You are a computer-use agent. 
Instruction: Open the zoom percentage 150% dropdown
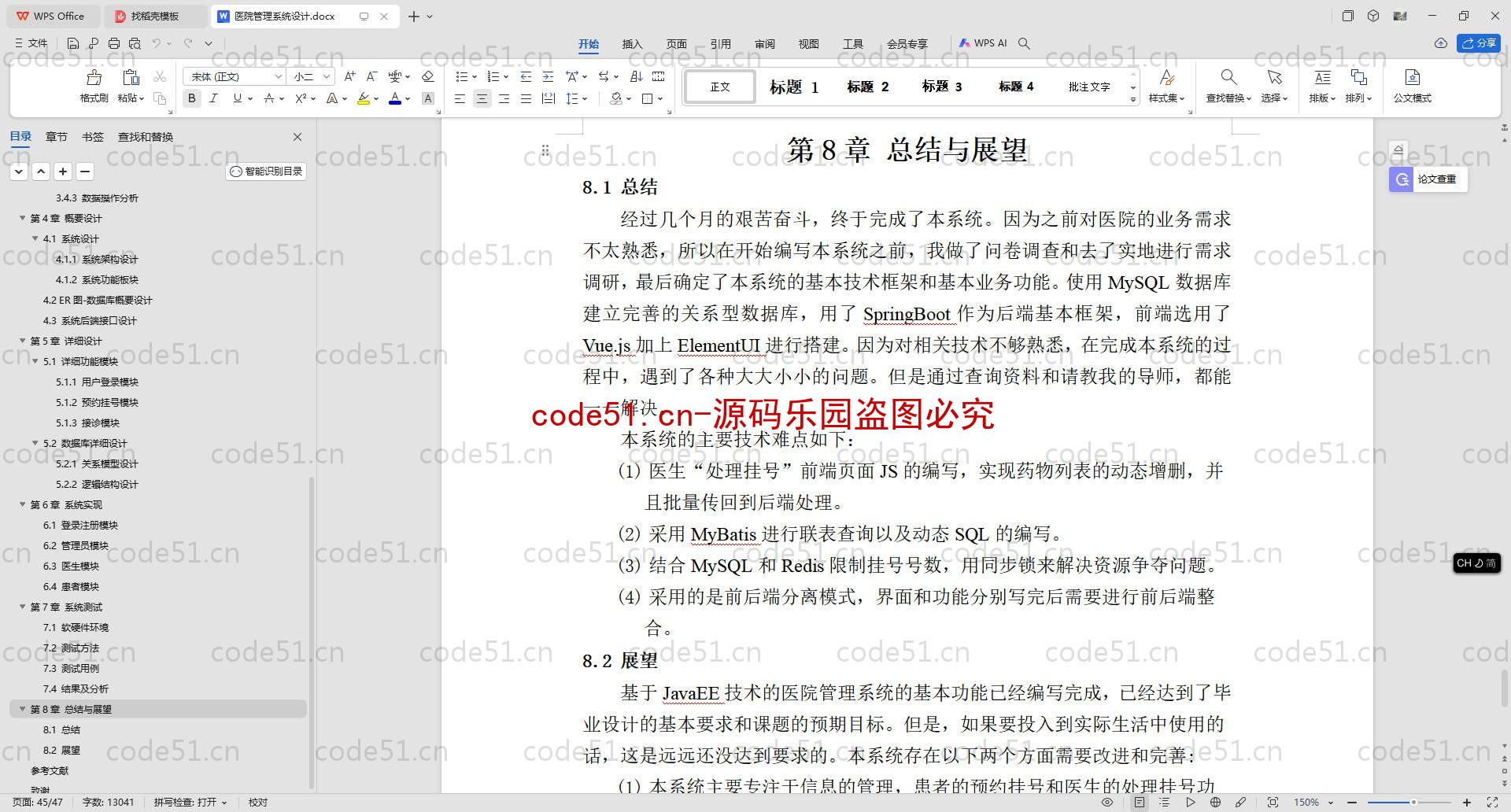tap(1332, 803)
